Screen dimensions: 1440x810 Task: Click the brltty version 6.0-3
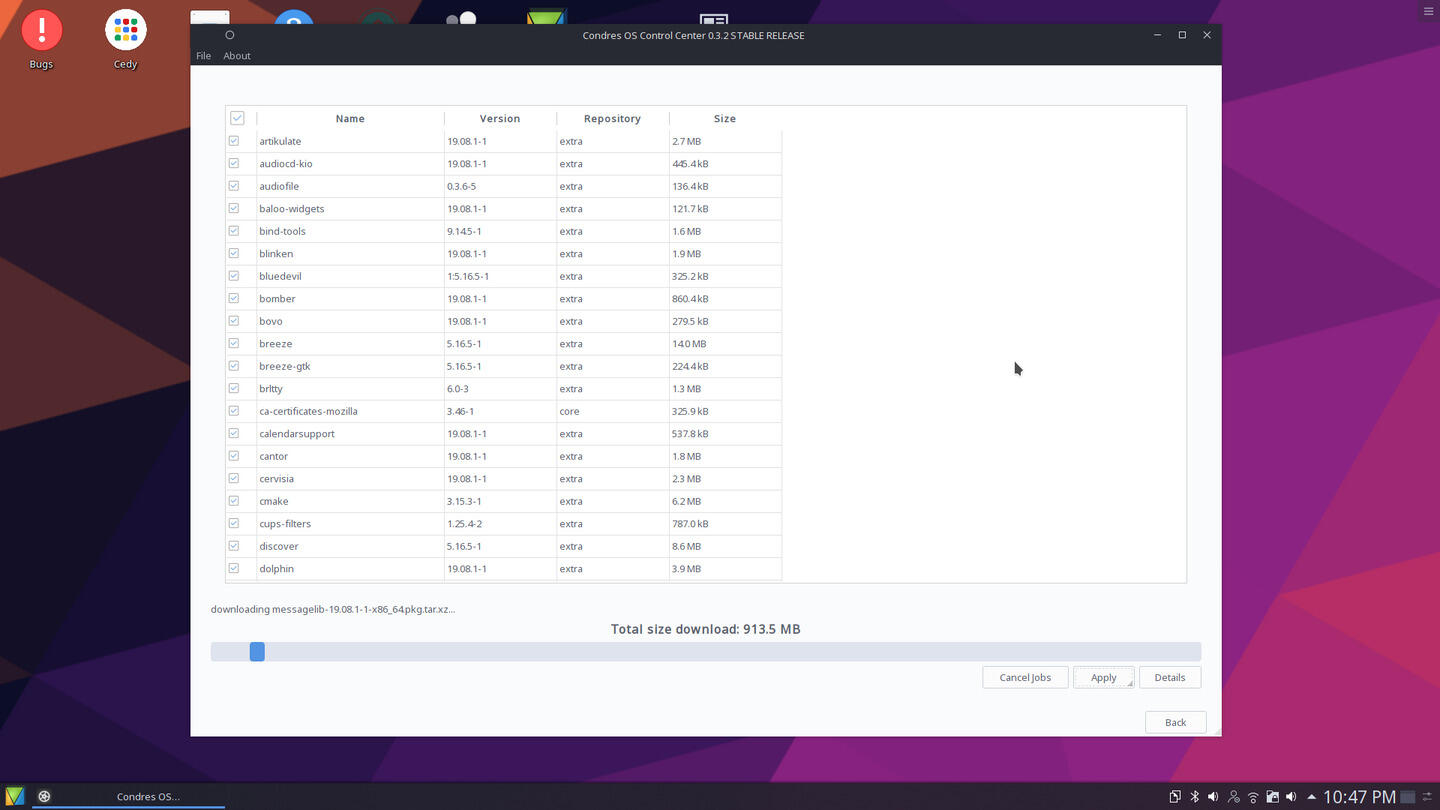click(x=458, y=389)
